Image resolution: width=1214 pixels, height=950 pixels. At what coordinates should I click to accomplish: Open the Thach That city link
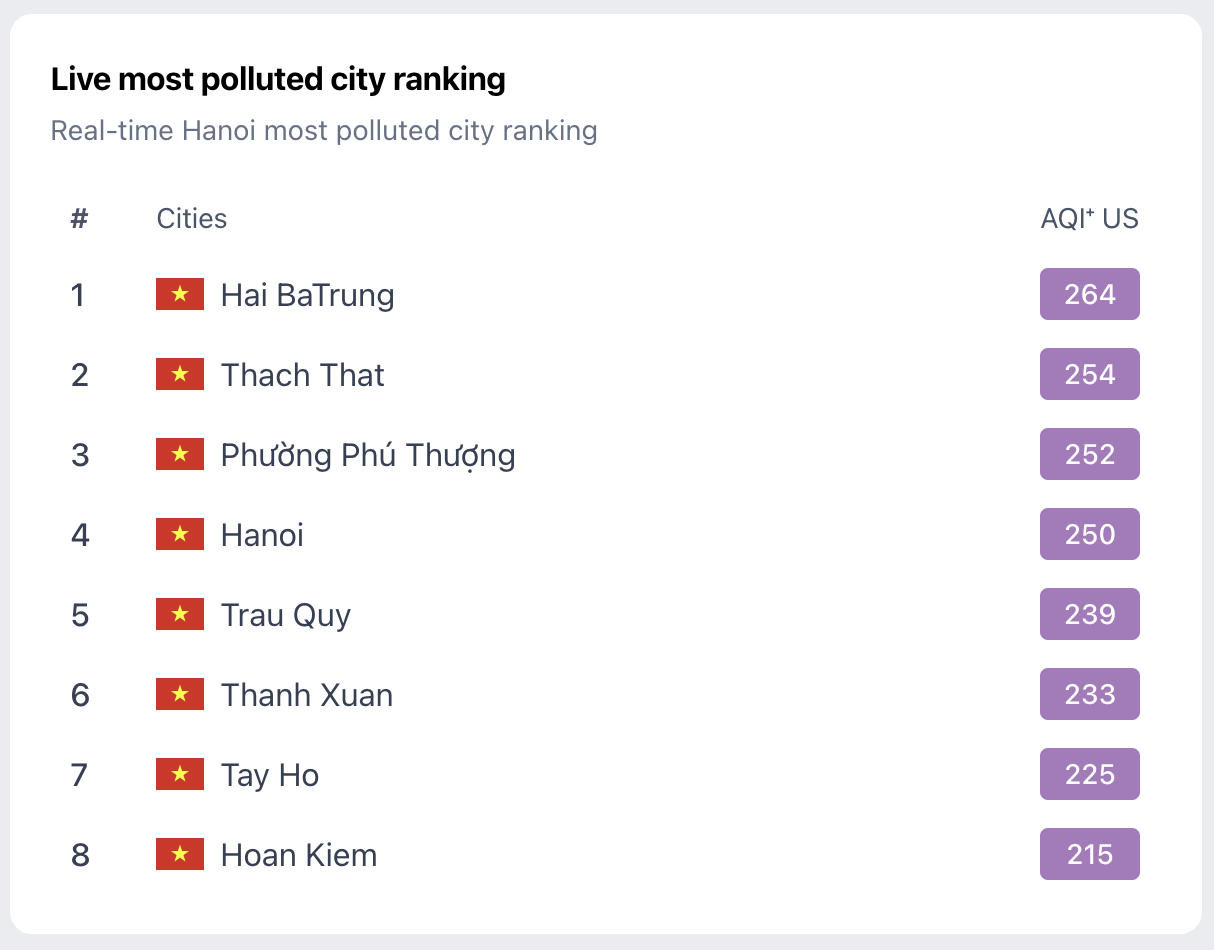click(302, 375)
